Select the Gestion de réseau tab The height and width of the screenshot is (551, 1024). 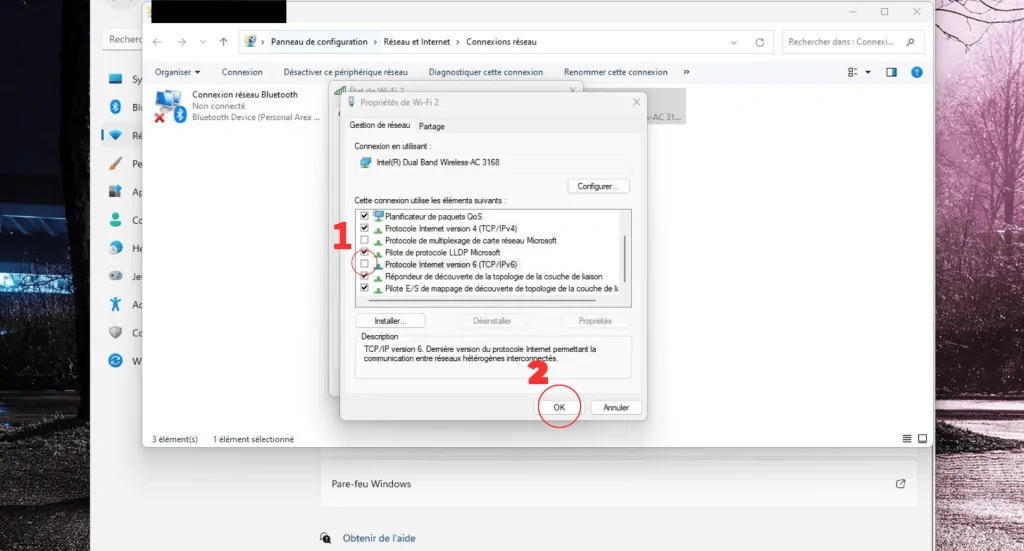tap(379, 125)
